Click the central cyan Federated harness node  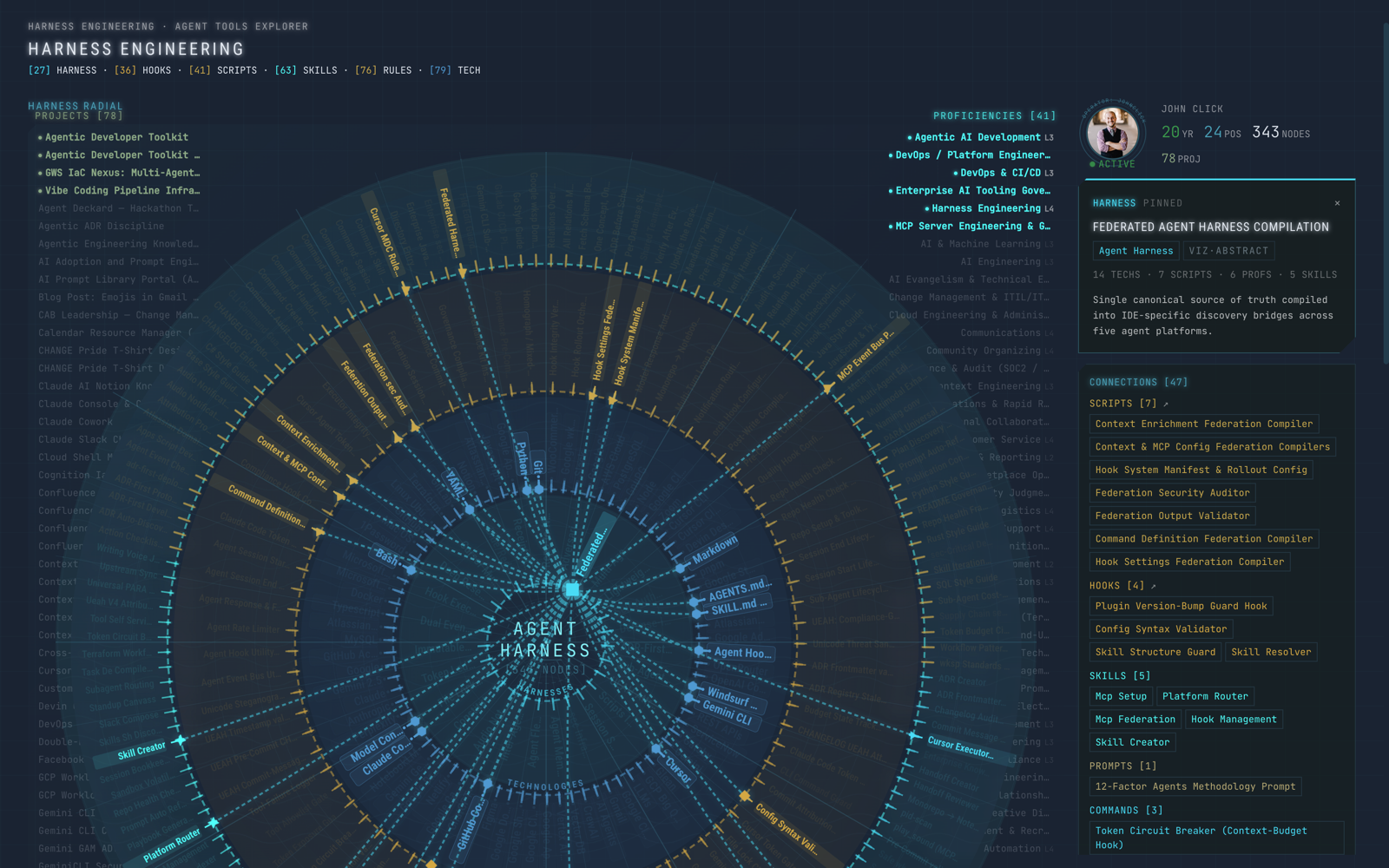point(572,589)
